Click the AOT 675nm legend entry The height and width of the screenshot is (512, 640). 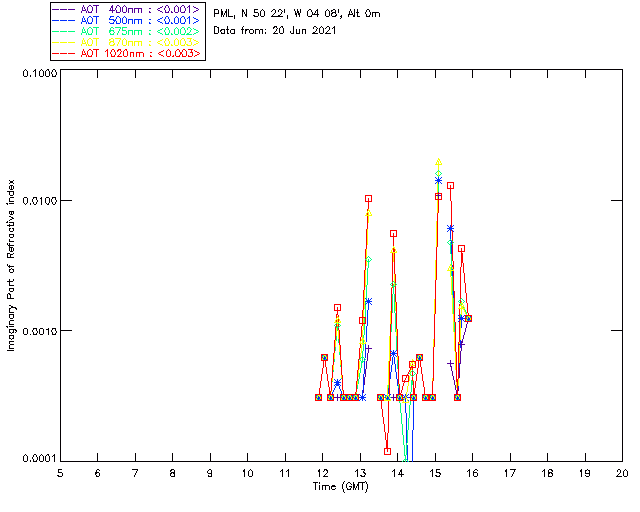[126, 31]
